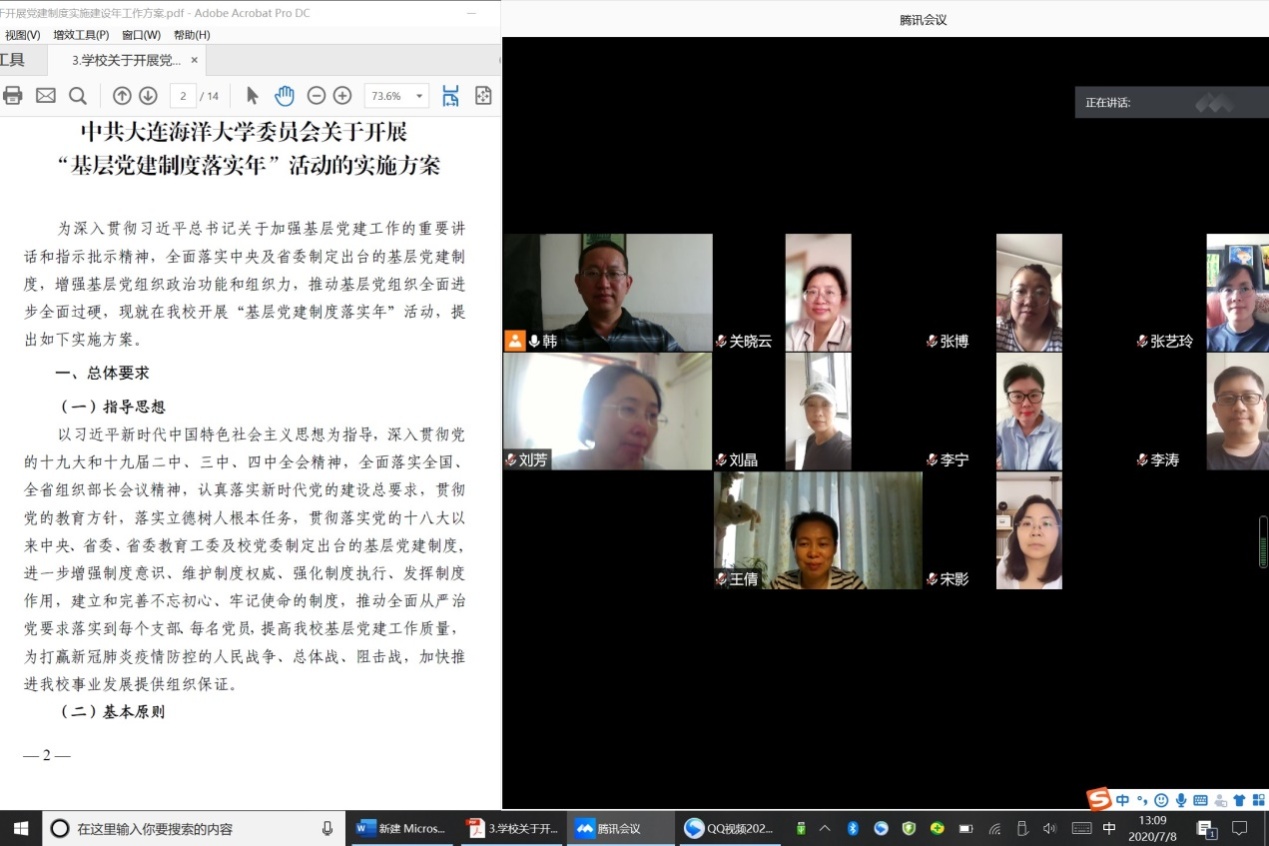Open the 窗口(W) menu
The image size is (1269, 846).
141,35
